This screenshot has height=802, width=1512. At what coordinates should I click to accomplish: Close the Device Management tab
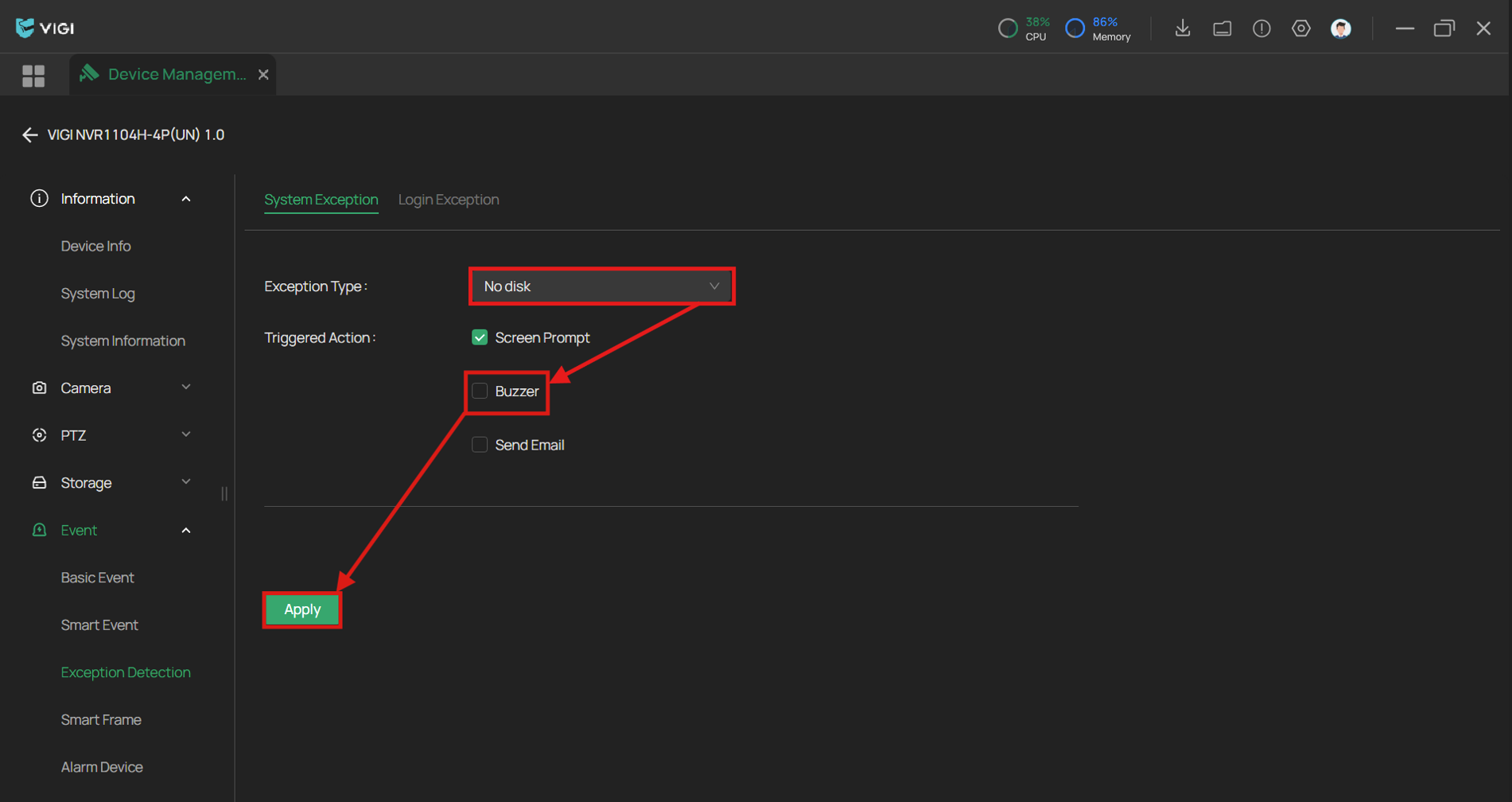point(263,75)
